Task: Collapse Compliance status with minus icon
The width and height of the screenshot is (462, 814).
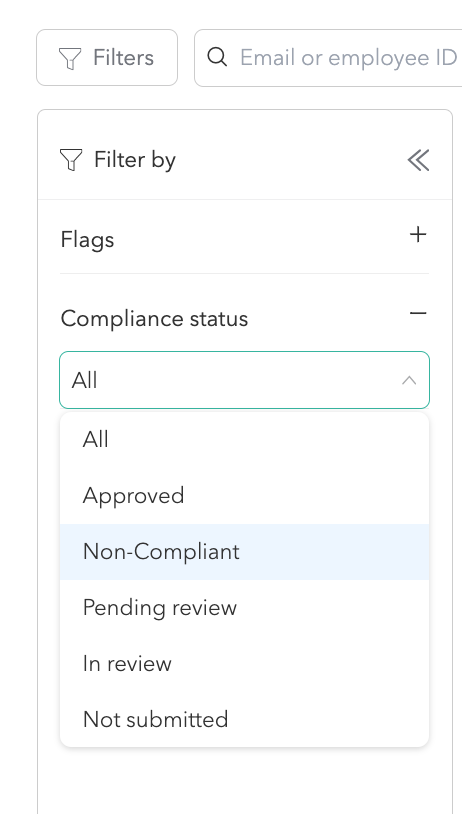Action: pos(418,313)
